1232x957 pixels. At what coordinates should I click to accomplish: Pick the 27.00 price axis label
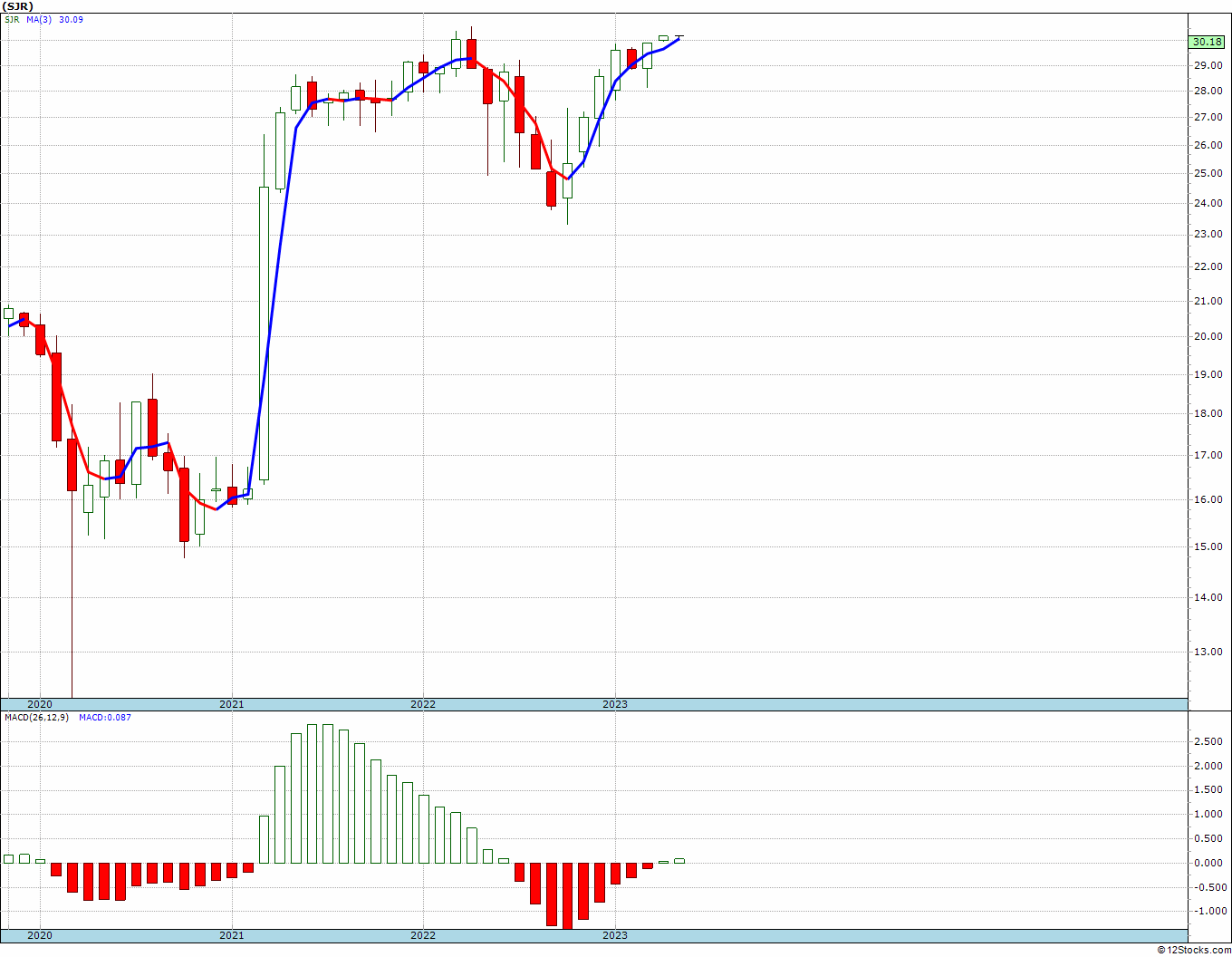(x=1208, y=117)
